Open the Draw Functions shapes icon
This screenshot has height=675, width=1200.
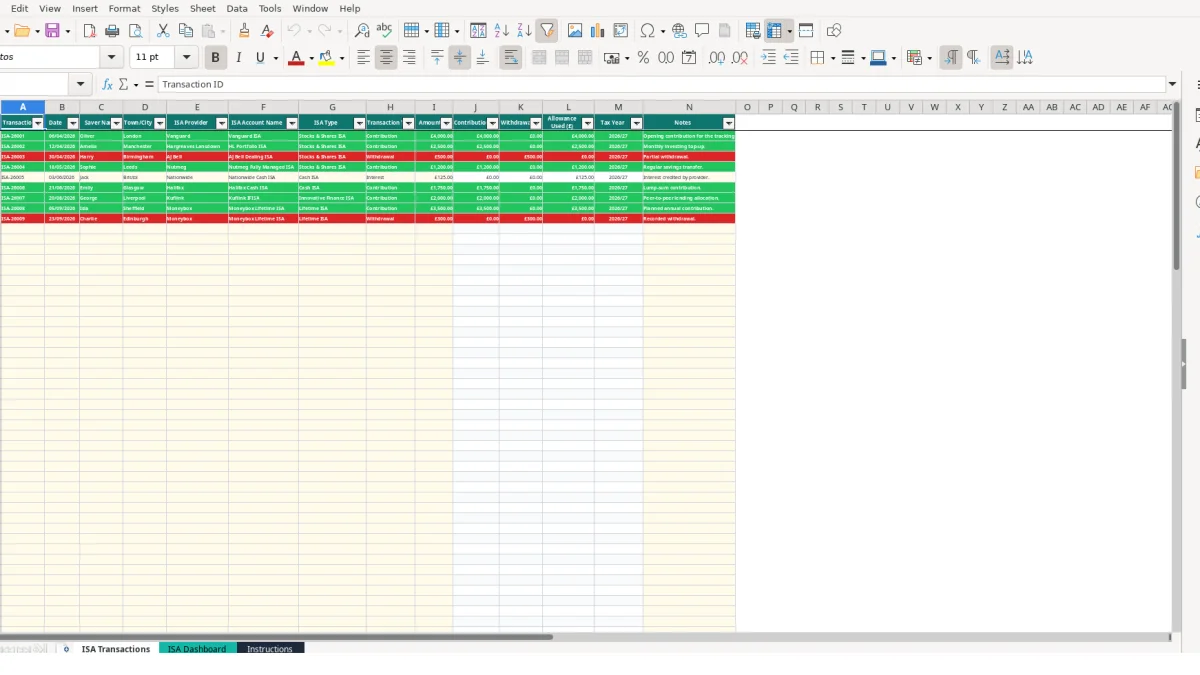click(834, 31)
